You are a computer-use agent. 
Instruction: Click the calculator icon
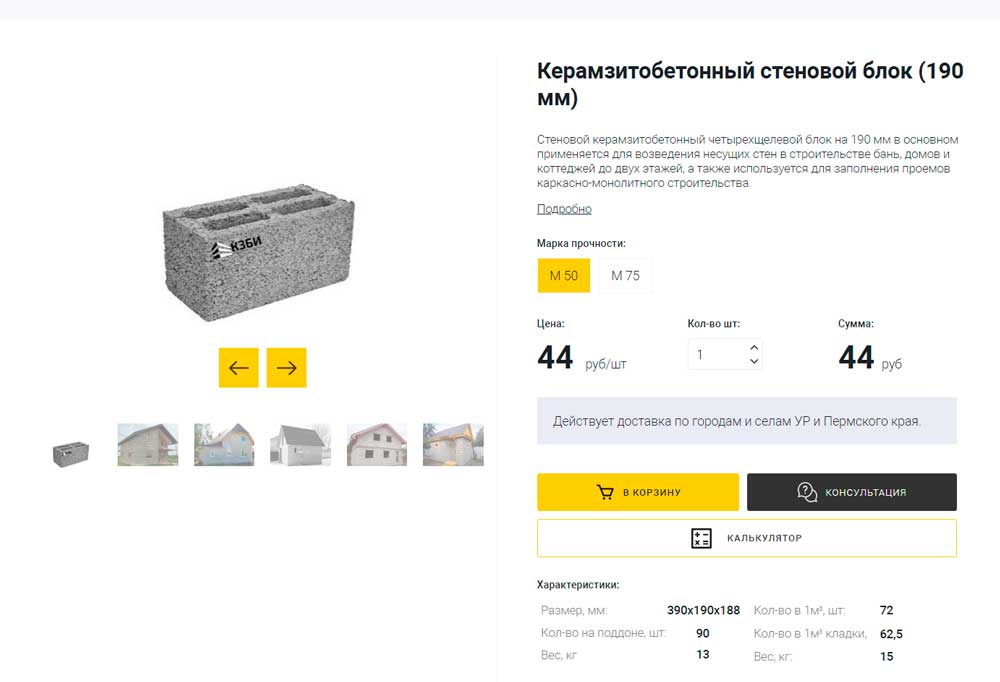click(x=702, y=538)
